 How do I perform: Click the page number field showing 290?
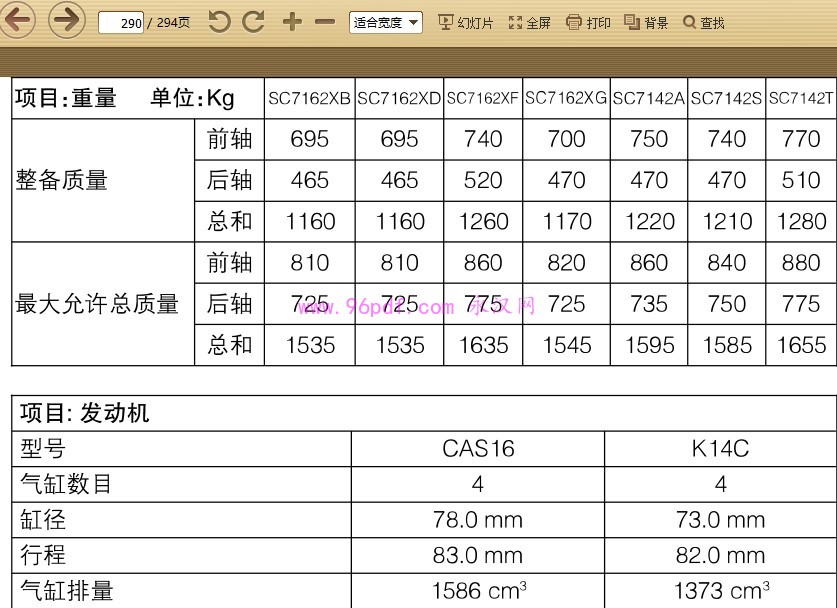click(121, 22)
